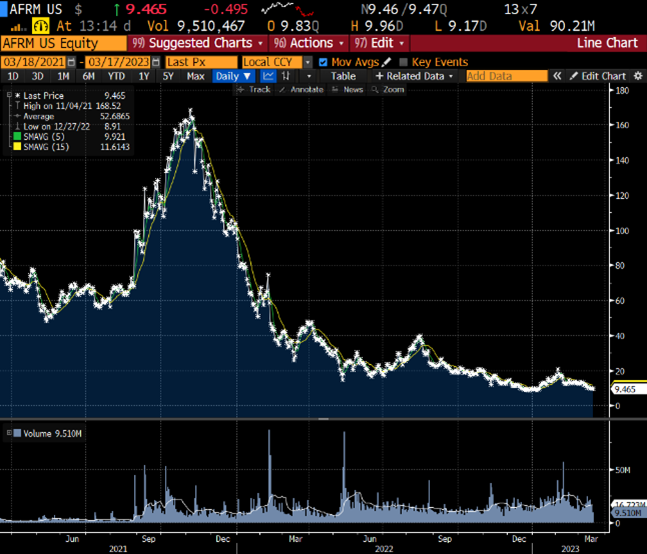Collapse the price legend box toggle
647x554 pixels.
pos(9,95)
